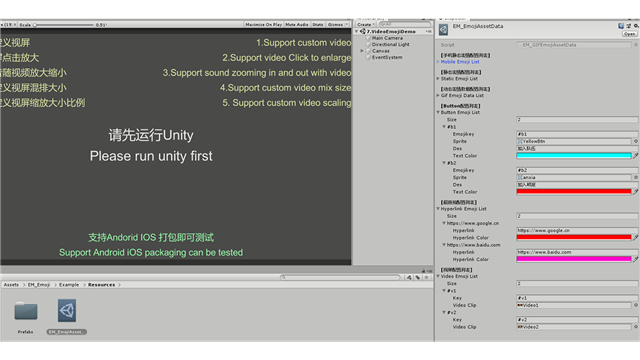Open the Create dropdown in Hierarchy

pyautogui.click(x=366, y=24)
